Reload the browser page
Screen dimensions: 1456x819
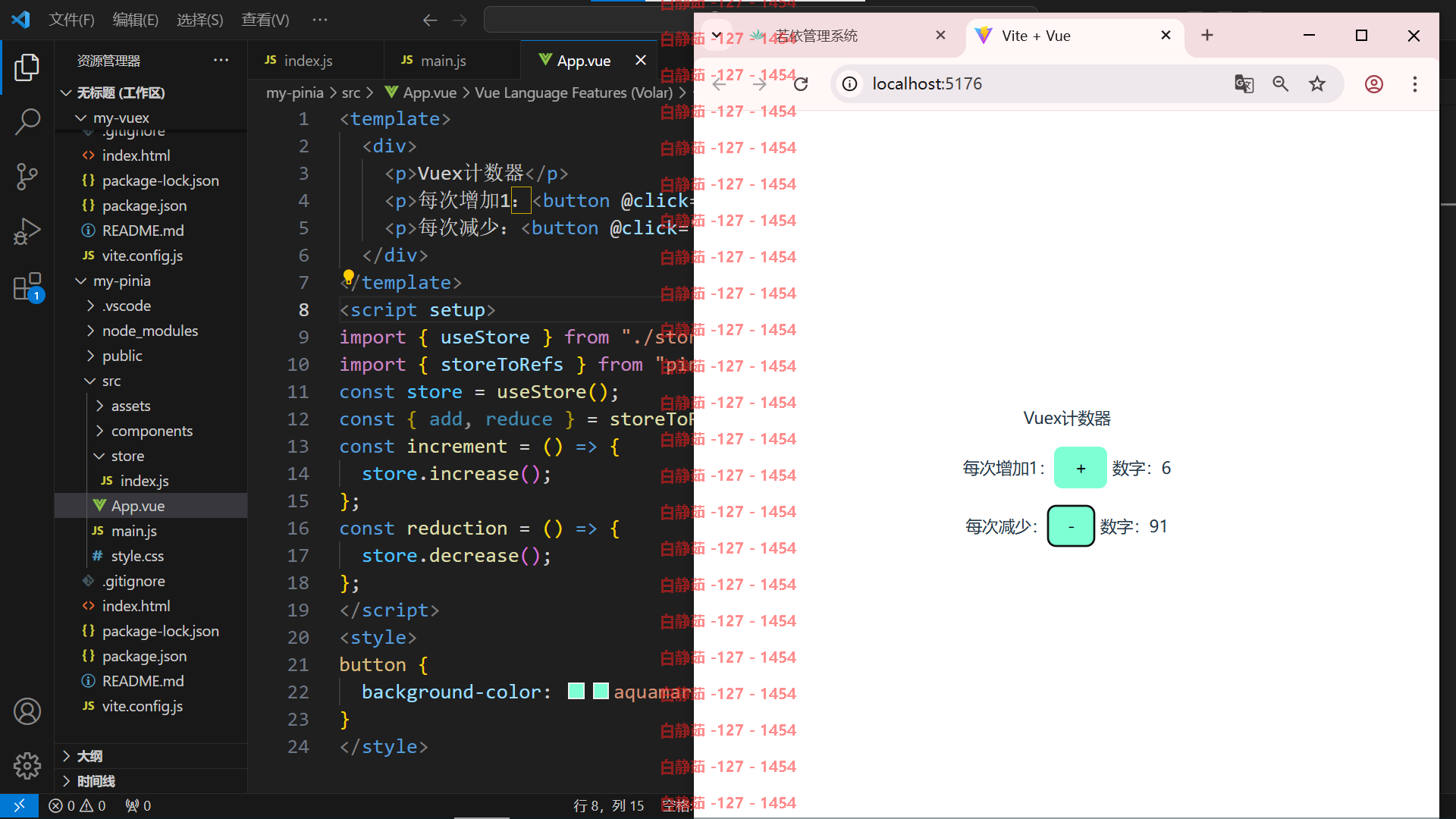[801, 83]
